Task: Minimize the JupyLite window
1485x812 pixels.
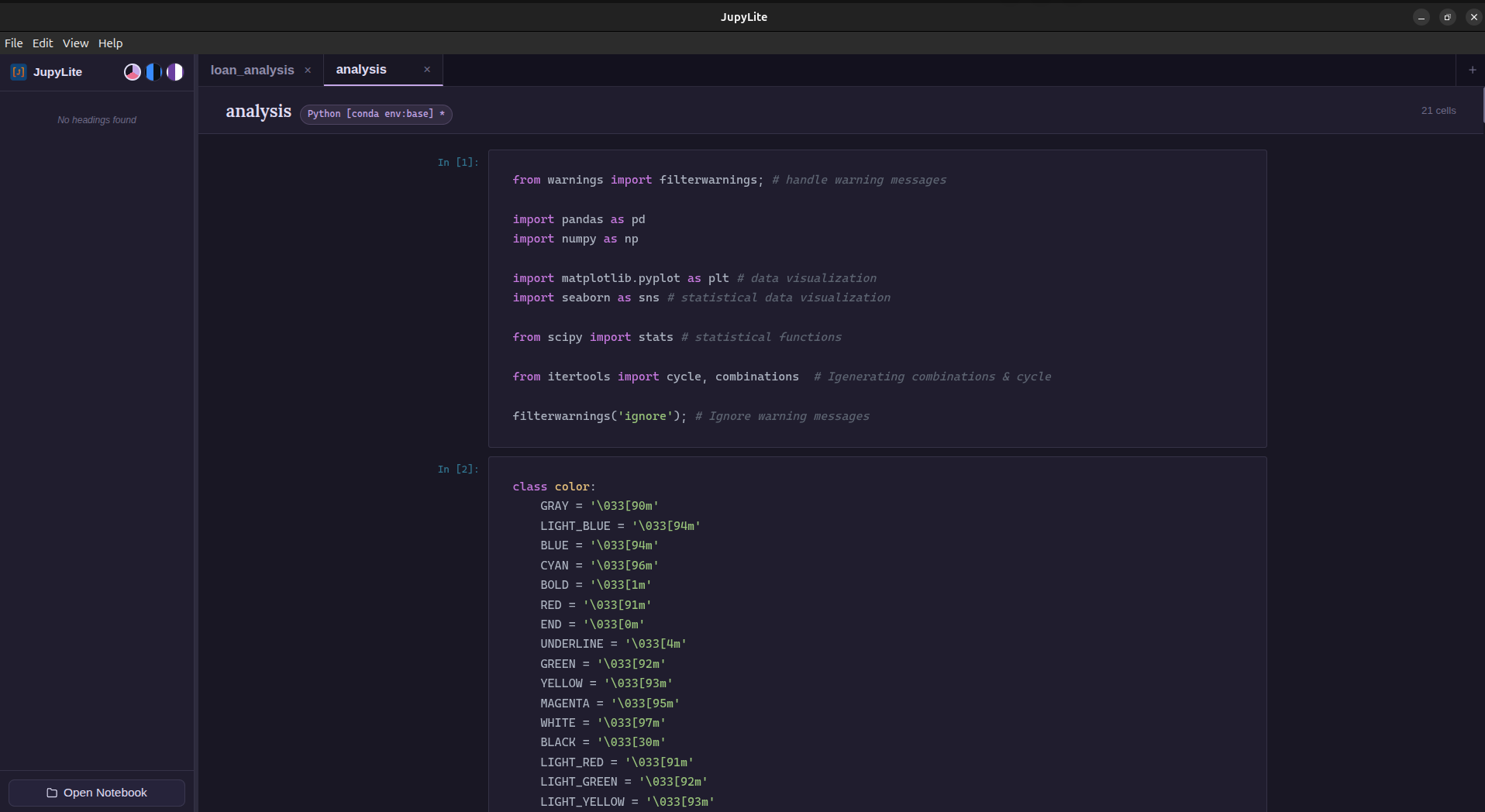Action: (1420, 16)
